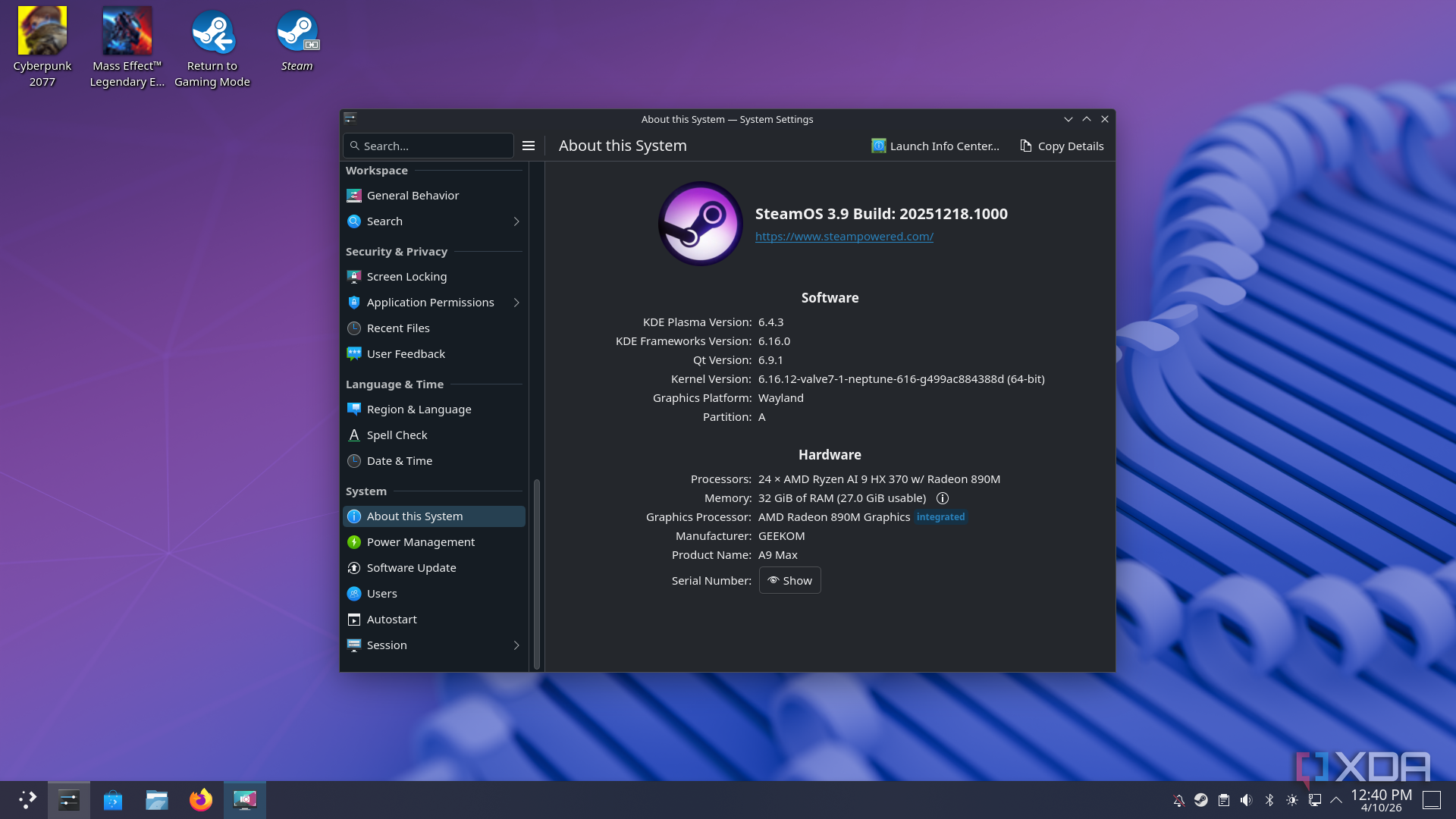Open Date & Time settings
This screenshot has height=819, width=1456.
[434, 461]
